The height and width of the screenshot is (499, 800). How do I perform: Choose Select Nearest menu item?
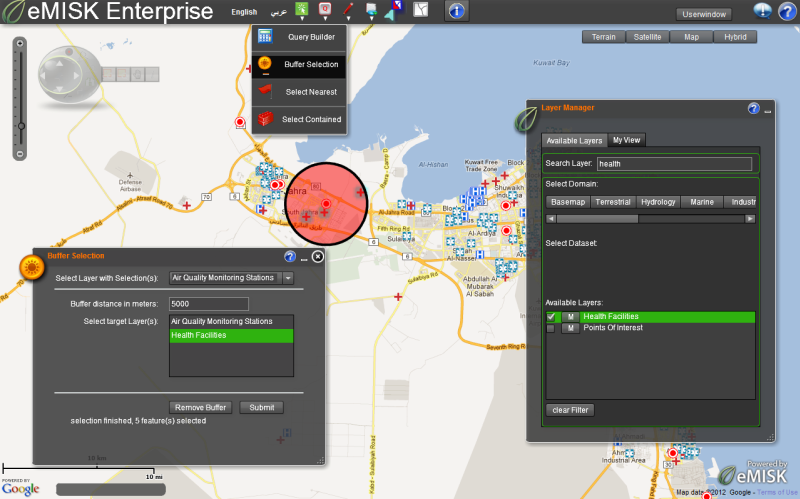click(299, 92)
